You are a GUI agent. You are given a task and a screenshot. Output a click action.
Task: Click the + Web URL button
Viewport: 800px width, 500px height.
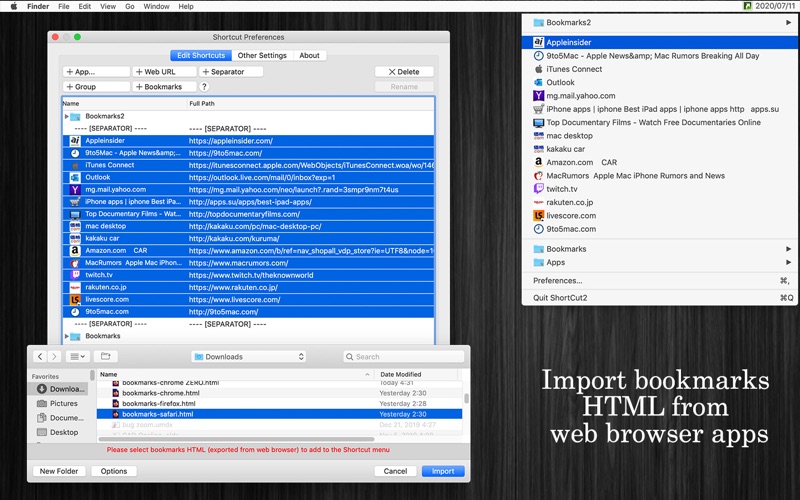(164, 72)
